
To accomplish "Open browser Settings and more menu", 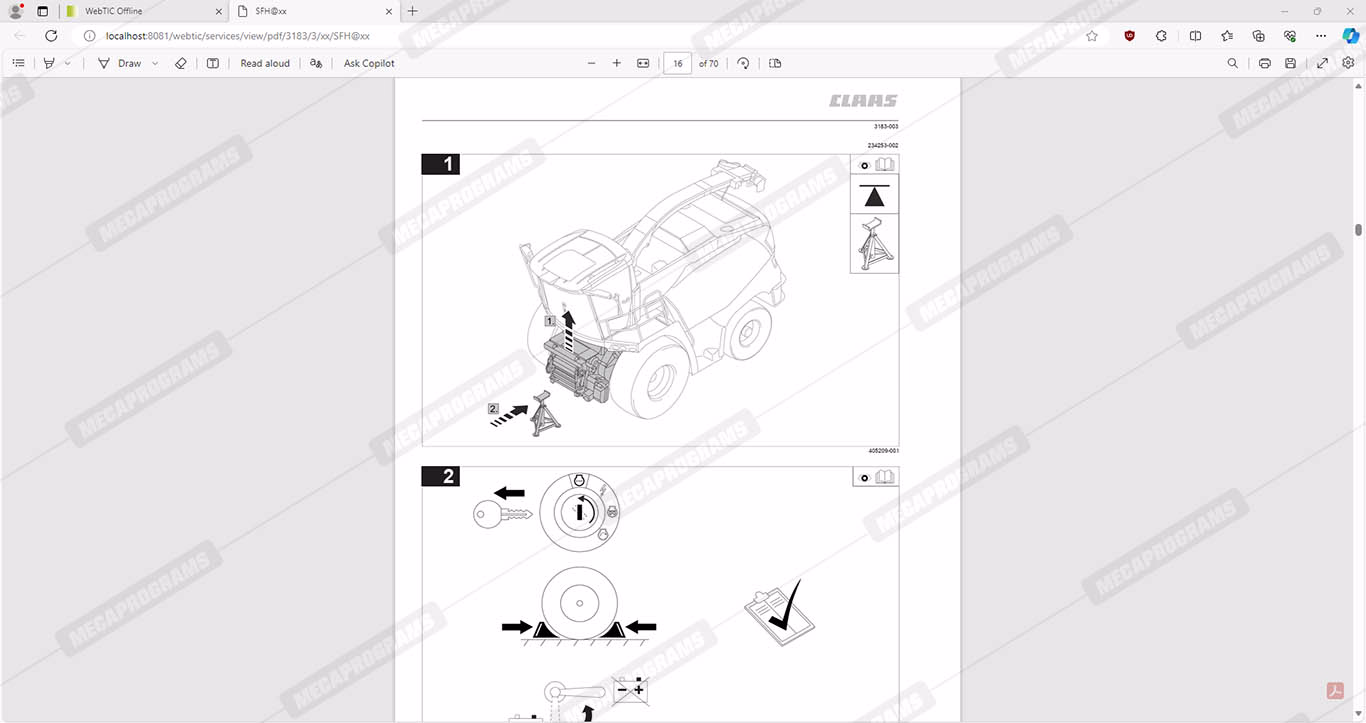I will pyautogui.click(x=1321, y=35).
